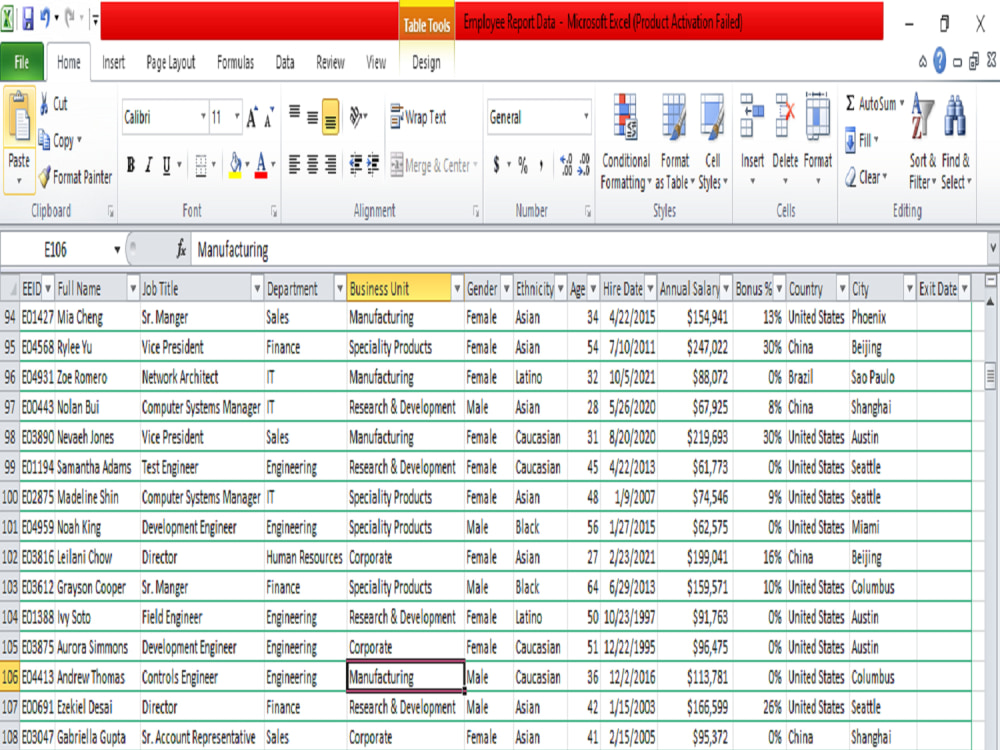Decrease font size with Shrink Font icon
This screenshot has width=1000, height=750.
pyautogui.click(x=269, y=117)
